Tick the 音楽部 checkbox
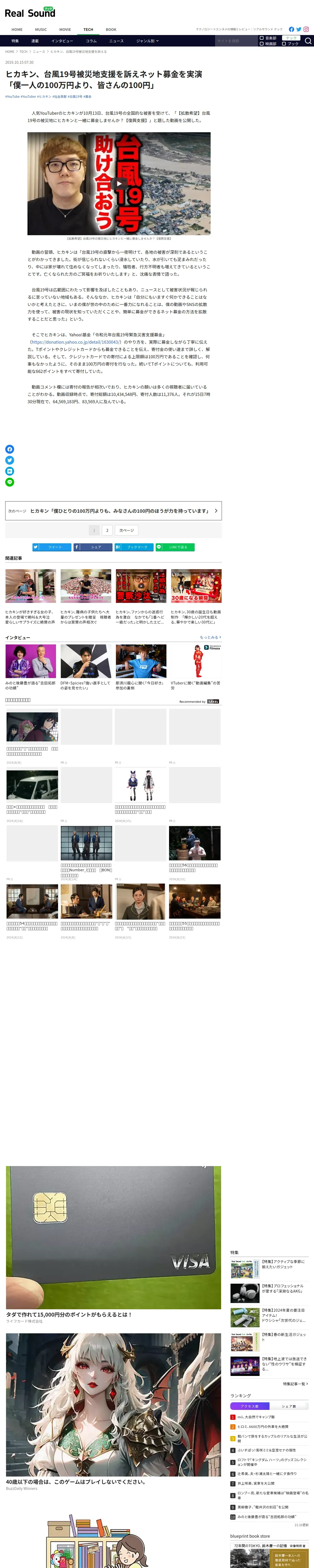This screenshot has width=314, height=1568. [262, 38]
